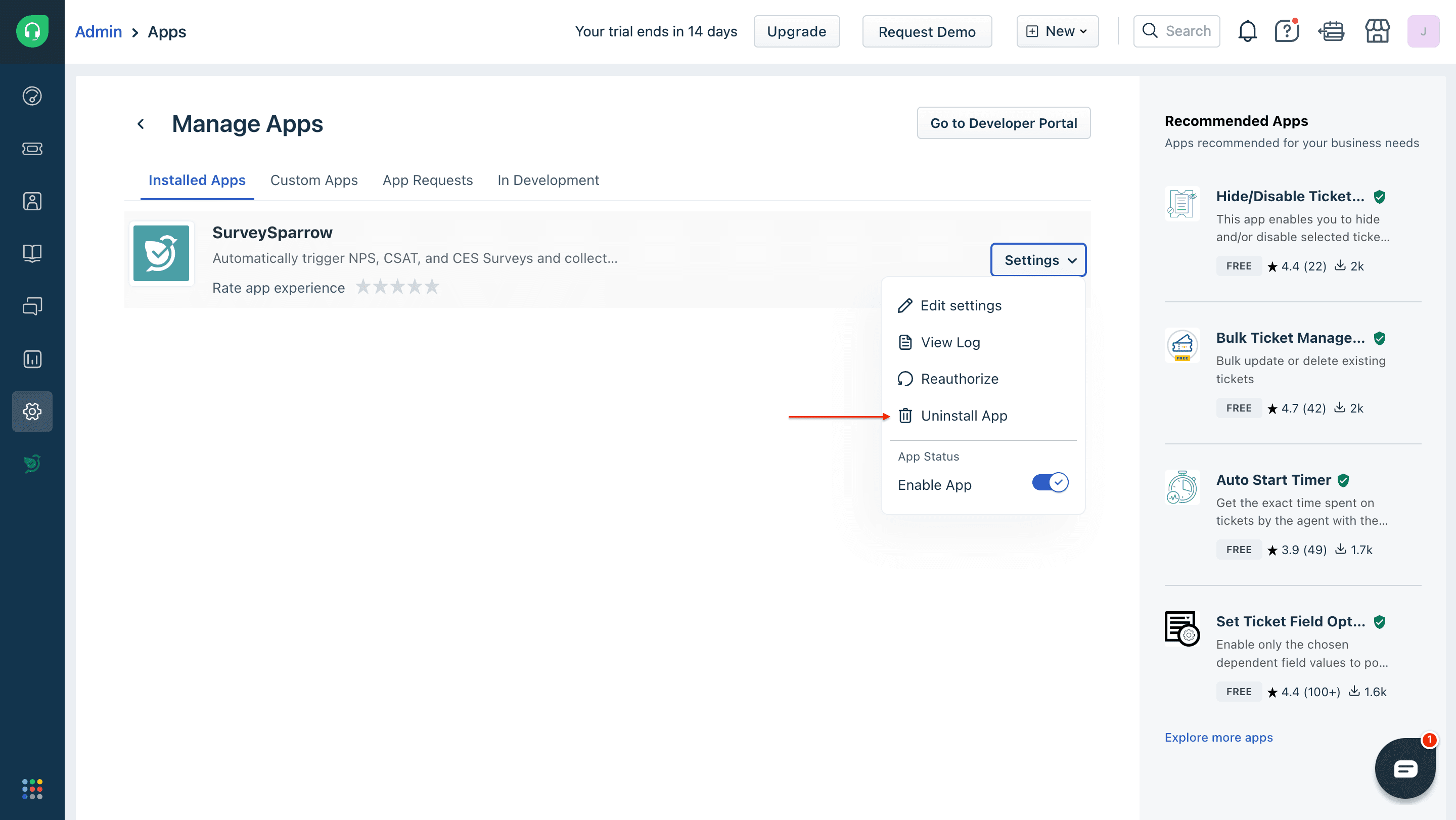Open the Contacts sidebar icon
Viewport: 1456px width, 820px height.
32,201
